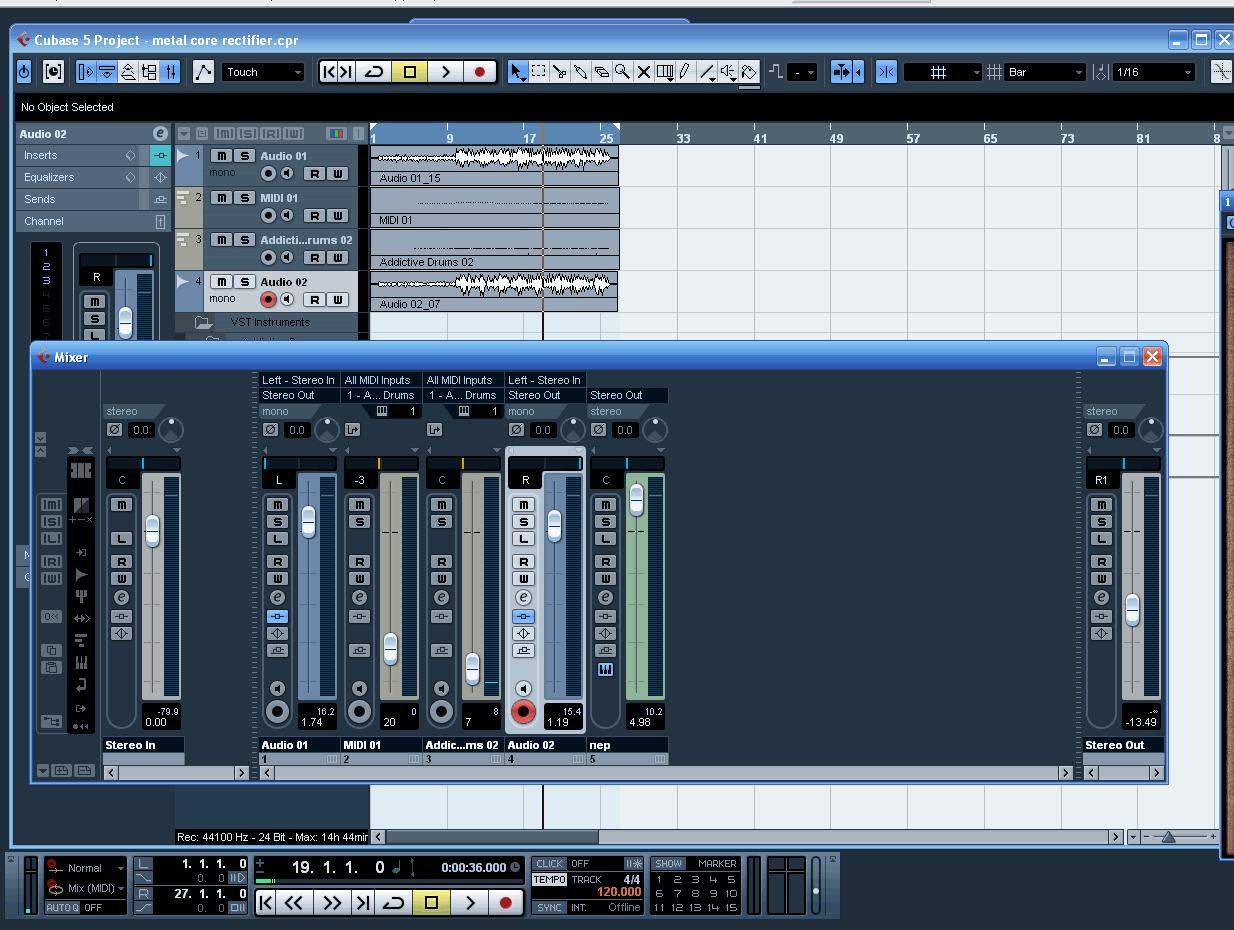Image resolution: width=1234 pixels, height=930 pixels.
Task: Select the Scissors split tool in toolbar
Action: click(559, 72)
